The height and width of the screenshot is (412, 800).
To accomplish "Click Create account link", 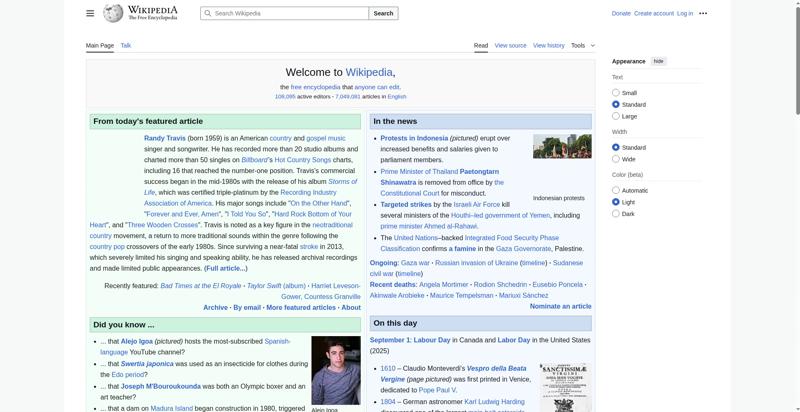I will 654,13.
